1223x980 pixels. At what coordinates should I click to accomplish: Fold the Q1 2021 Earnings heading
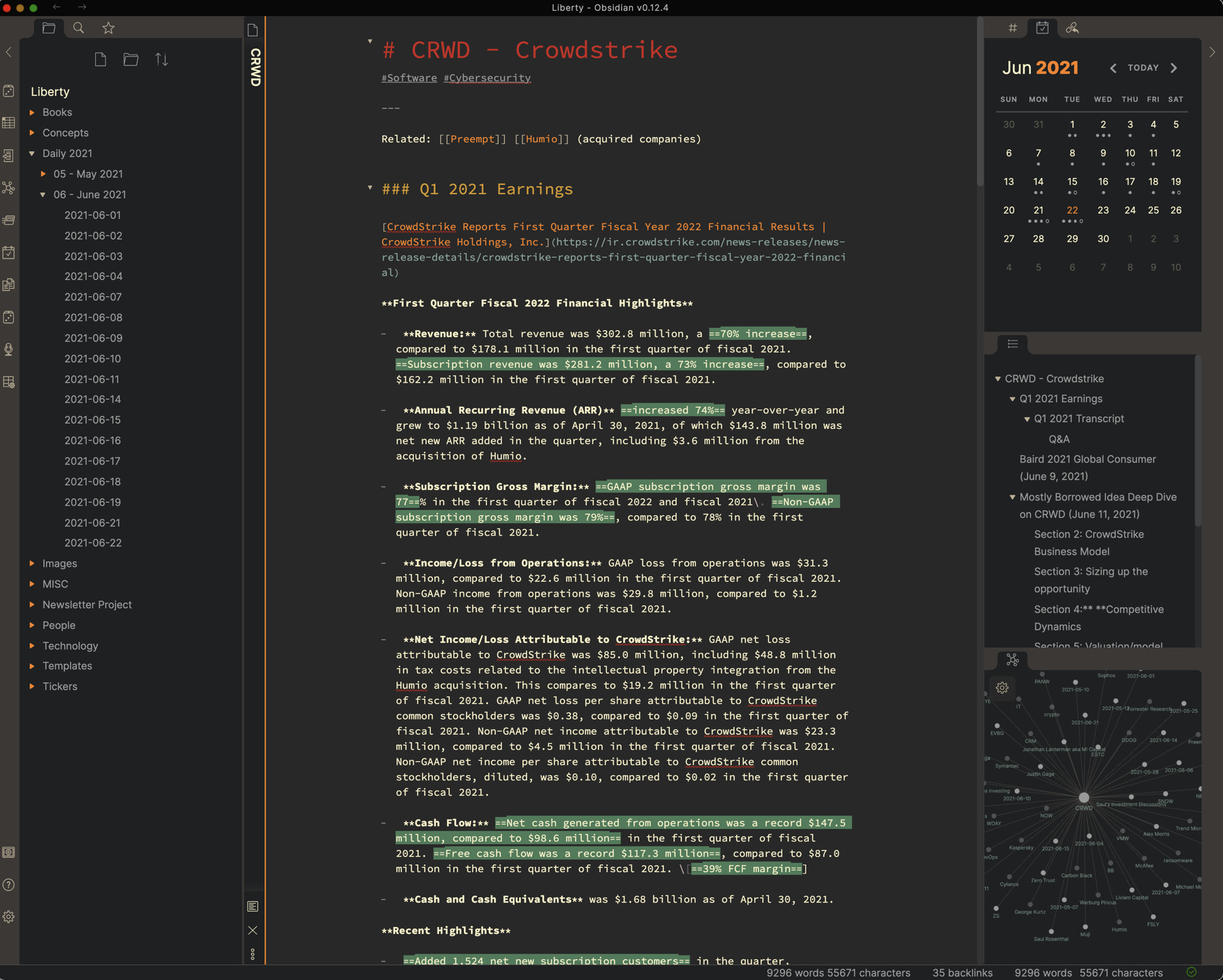370,188
